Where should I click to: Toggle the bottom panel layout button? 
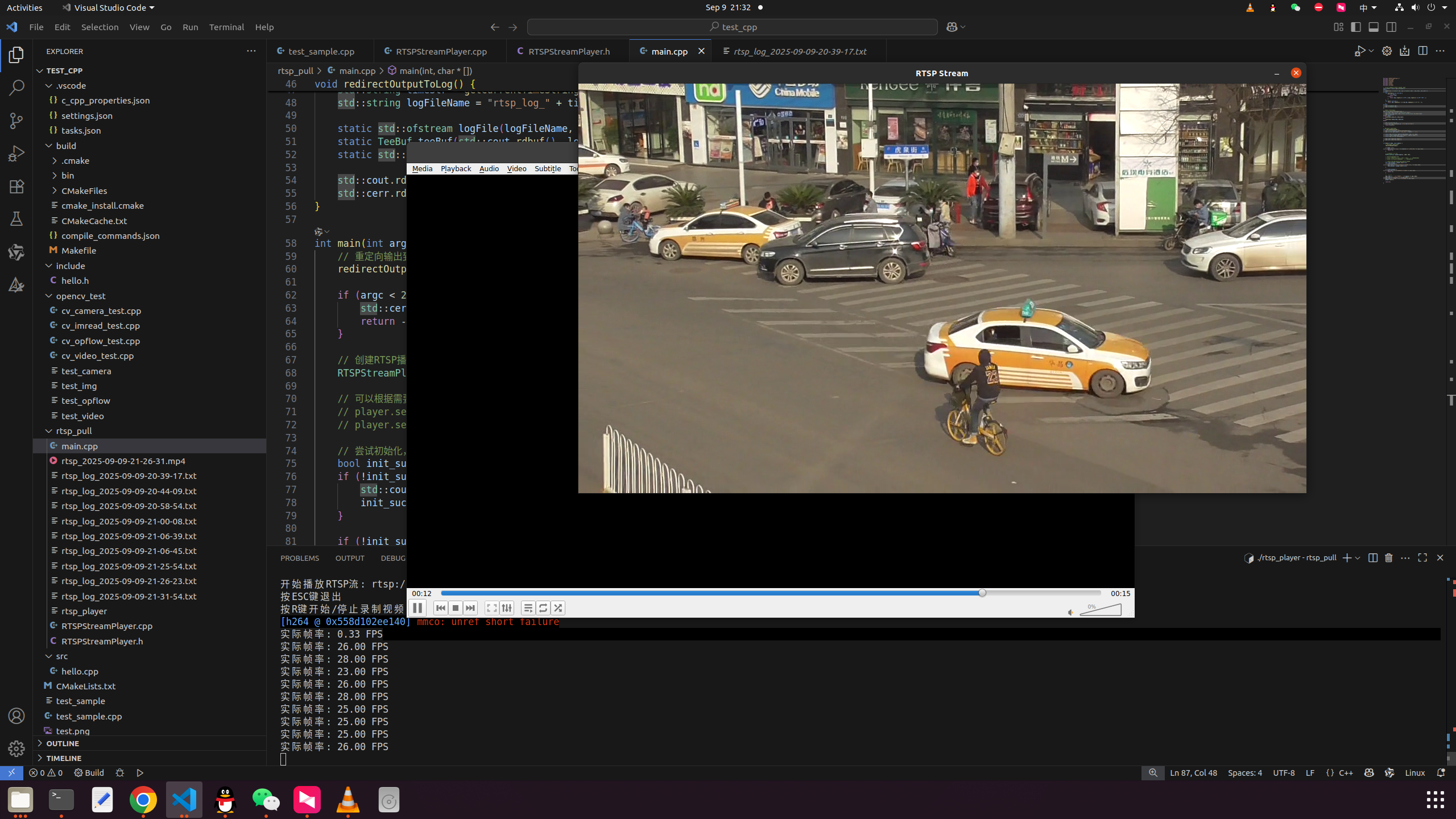1374,27
